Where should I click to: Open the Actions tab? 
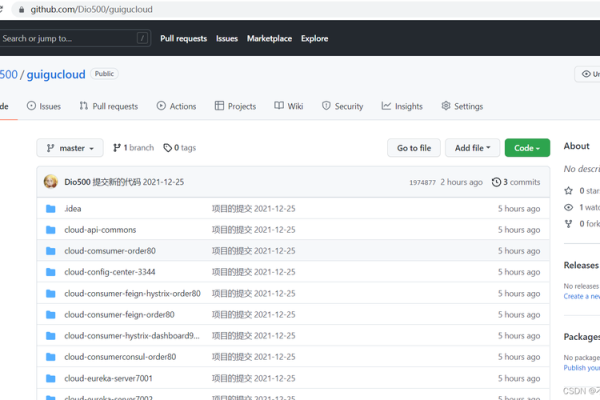coord(176,106)
